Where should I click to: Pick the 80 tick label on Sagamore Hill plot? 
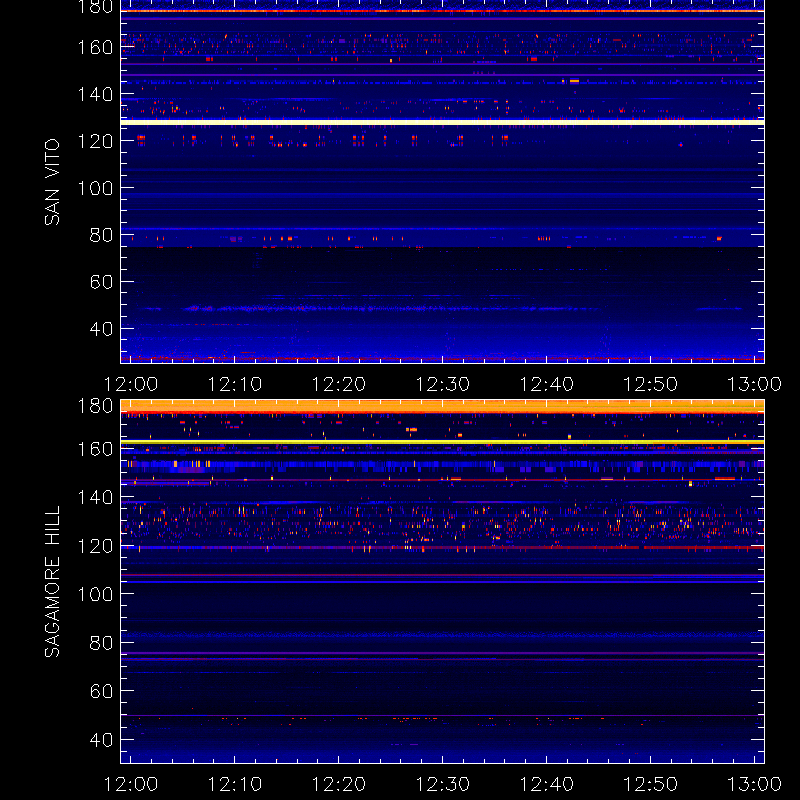click(x=101, y=643)
